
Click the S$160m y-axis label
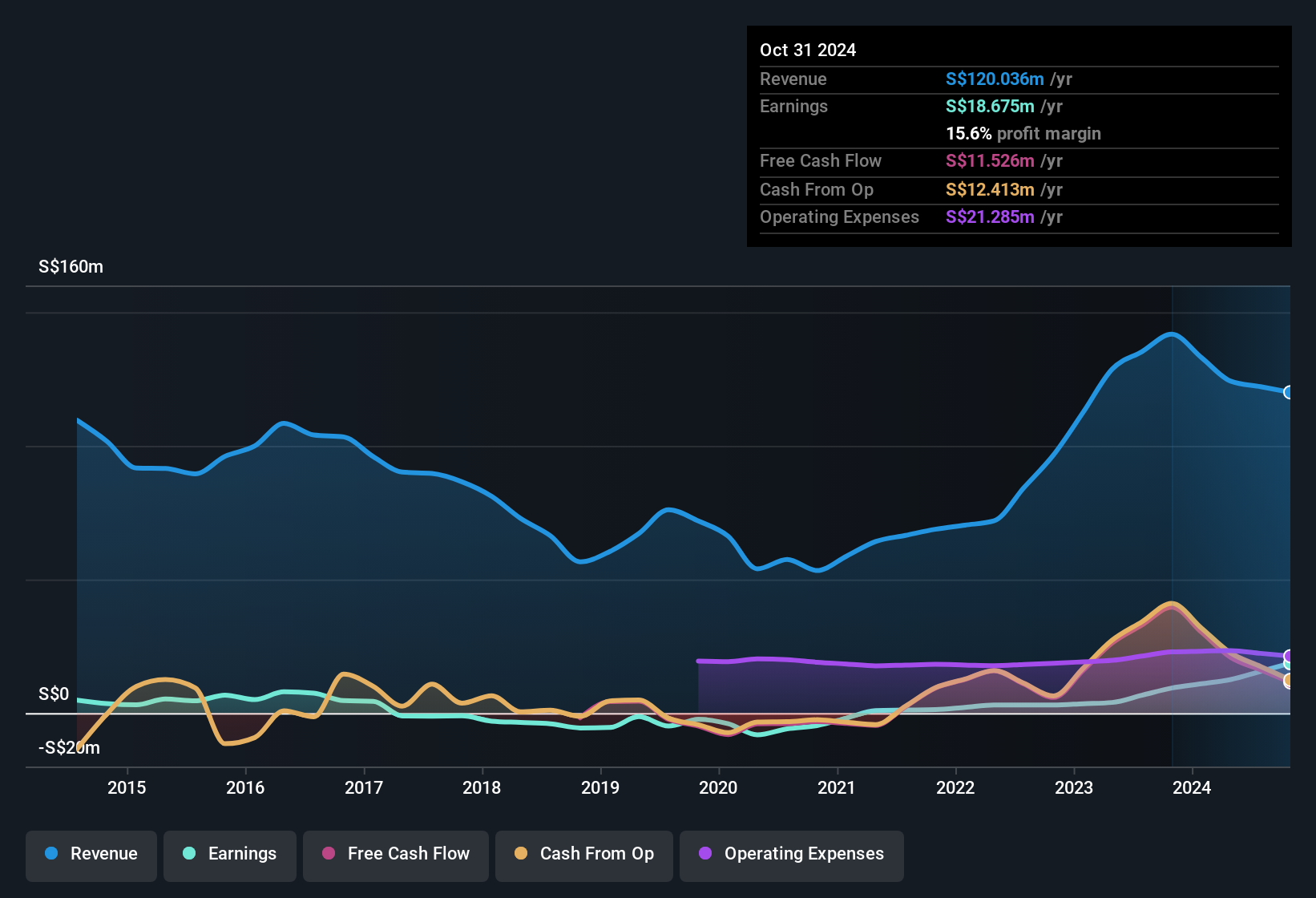coord(71,266)
